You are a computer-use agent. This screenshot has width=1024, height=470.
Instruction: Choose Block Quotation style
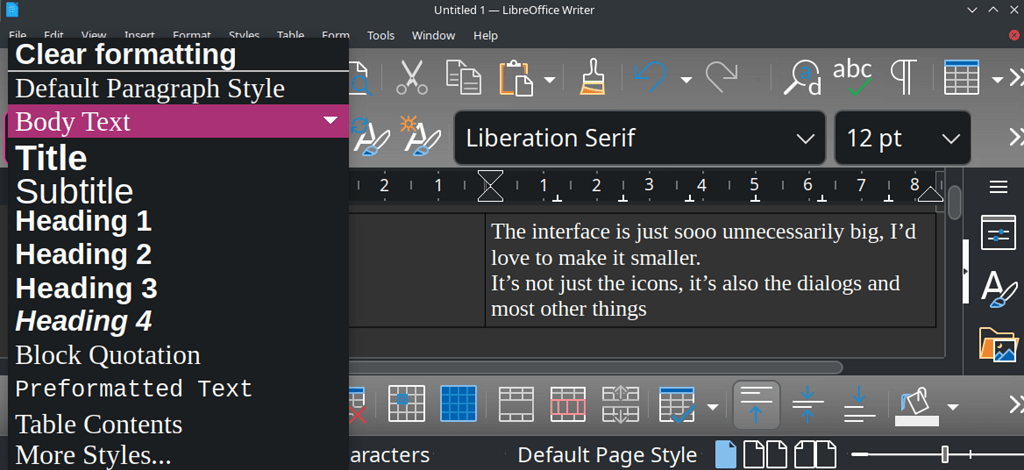[178, 355]
